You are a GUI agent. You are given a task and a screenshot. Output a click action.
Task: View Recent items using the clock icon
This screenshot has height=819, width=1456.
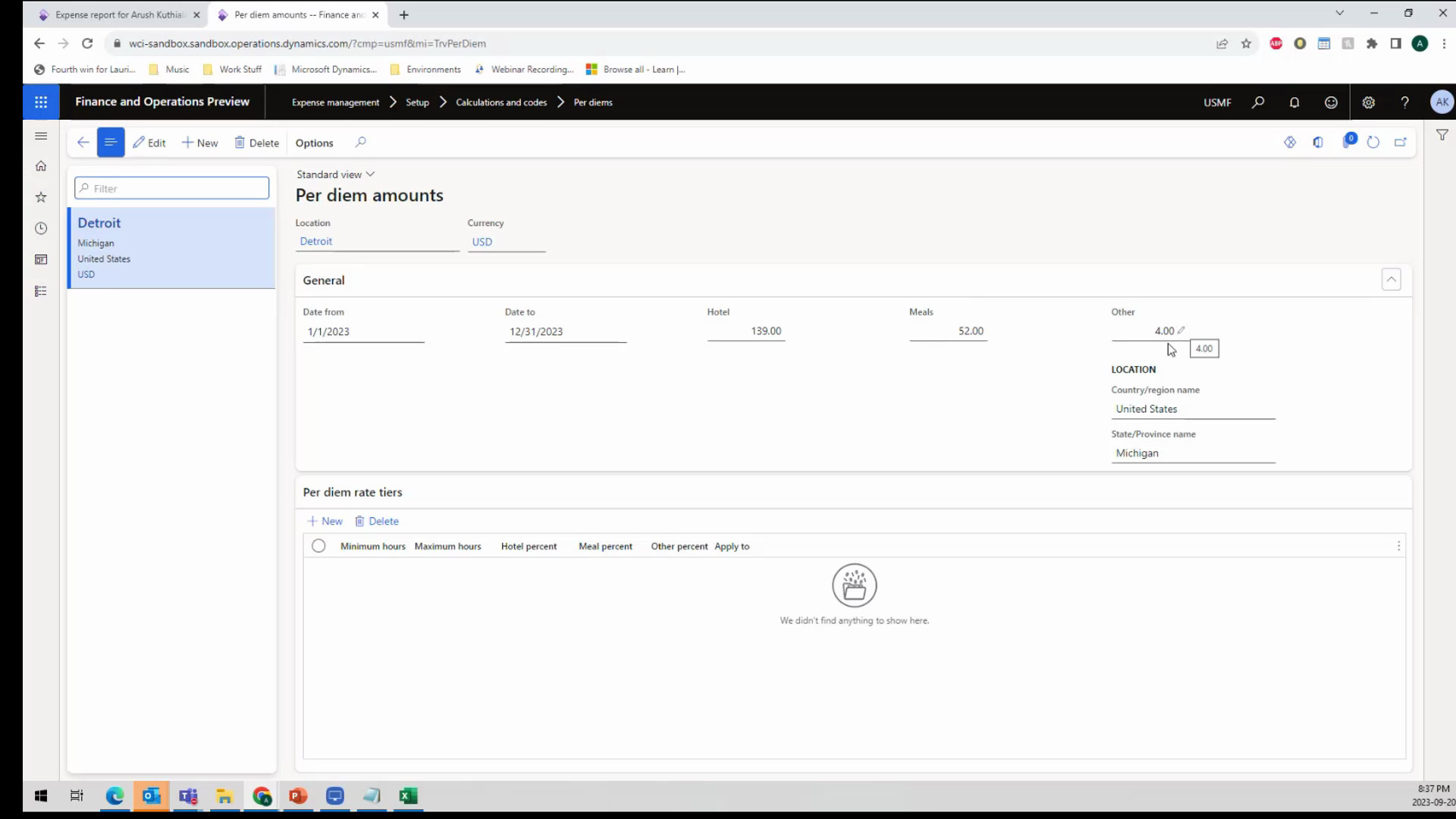coord(41,228)
